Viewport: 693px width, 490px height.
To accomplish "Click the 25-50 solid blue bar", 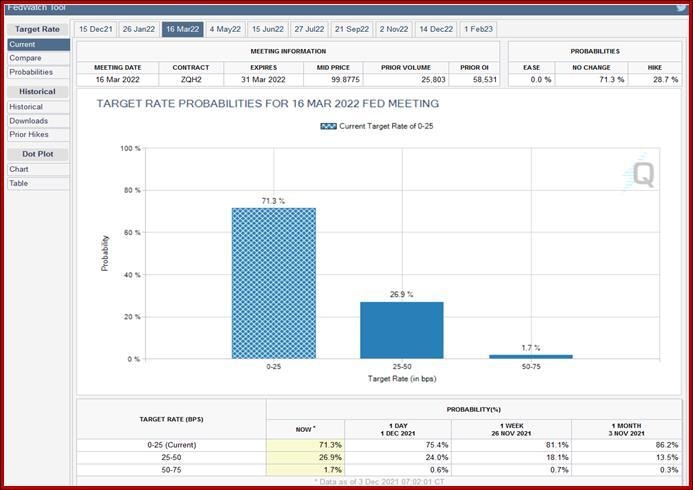I will tap(402, 330).
